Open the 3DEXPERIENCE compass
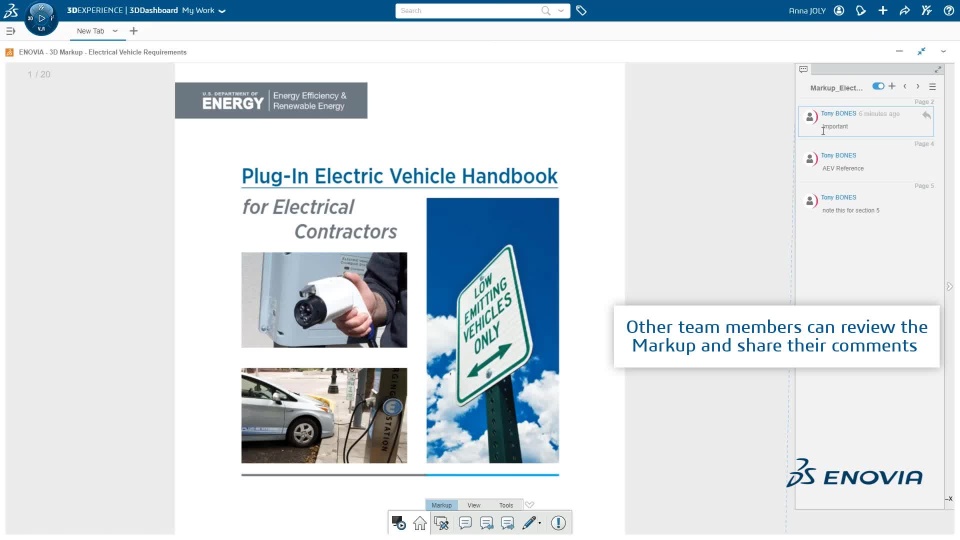Image resolution: width=960 pixels, height=540 pixels. tap(42, 18)
